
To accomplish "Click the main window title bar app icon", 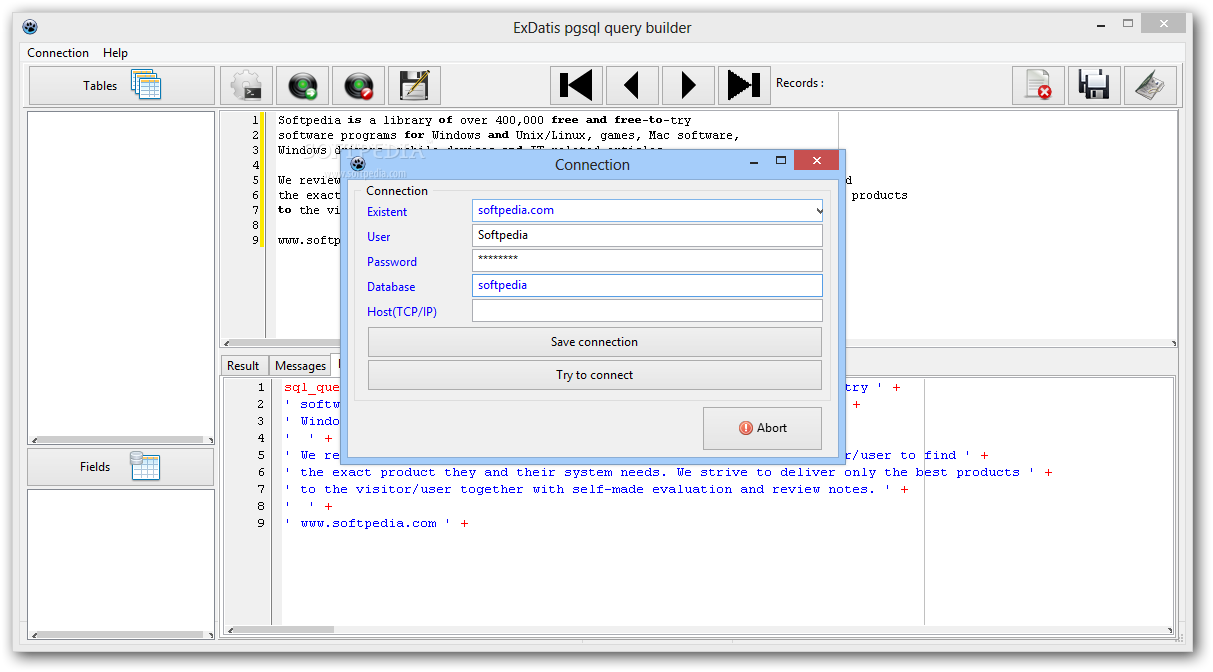I will point(30,27).
